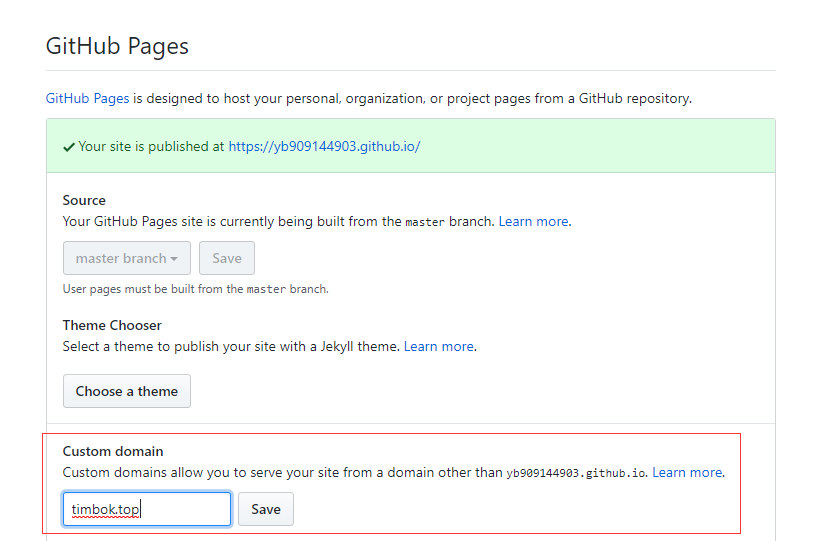Click the Theme Chooser subsection heading
This screenshot has width=817, height=541.
112,325
